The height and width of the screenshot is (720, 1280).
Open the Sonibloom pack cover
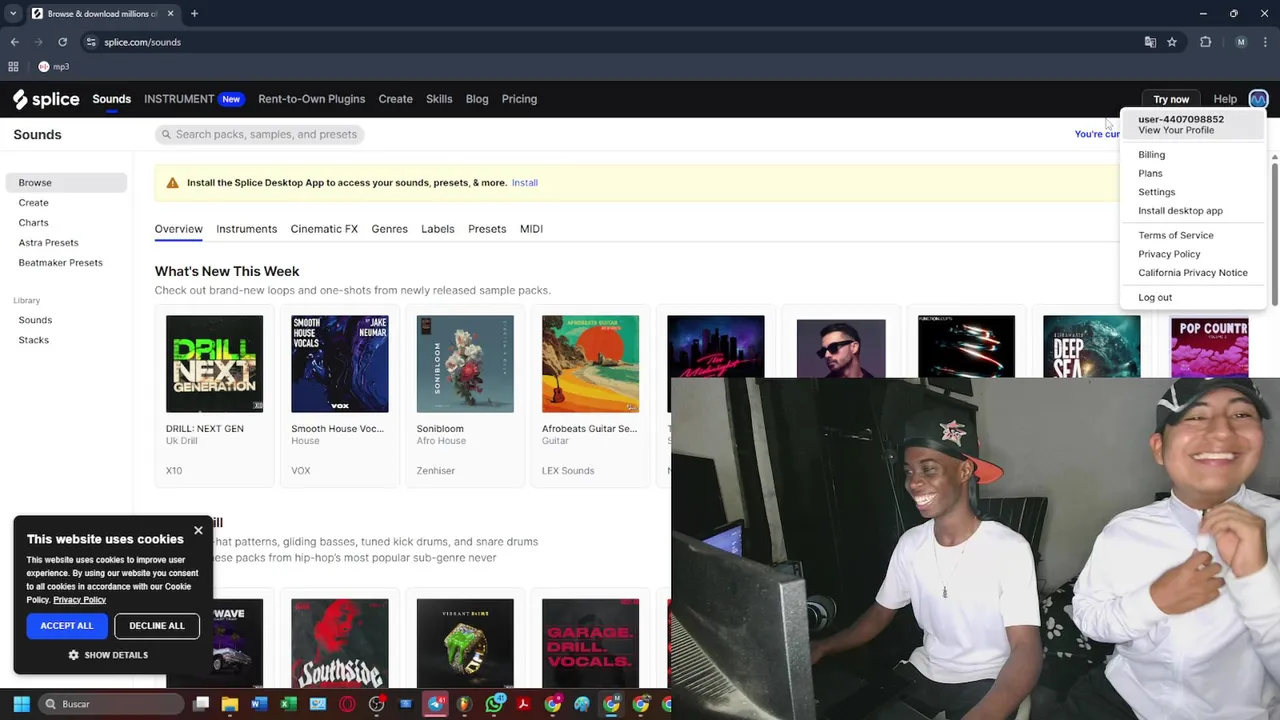(465, 364)
